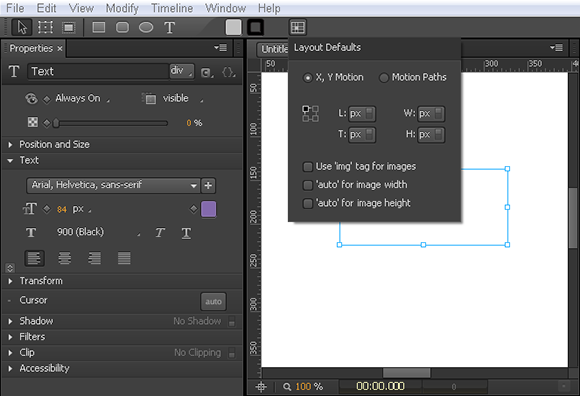Open the Layout Defaults toolbar icon
The height and width of the screenshot is (396, 580).
pyautogui.click(x=297, y=27)
